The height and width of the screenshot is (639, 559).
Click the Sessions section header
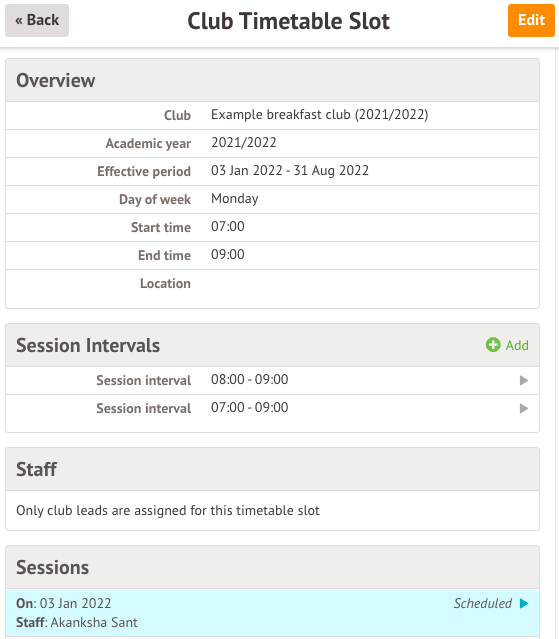pyautogui.click(x=272, y=567)
